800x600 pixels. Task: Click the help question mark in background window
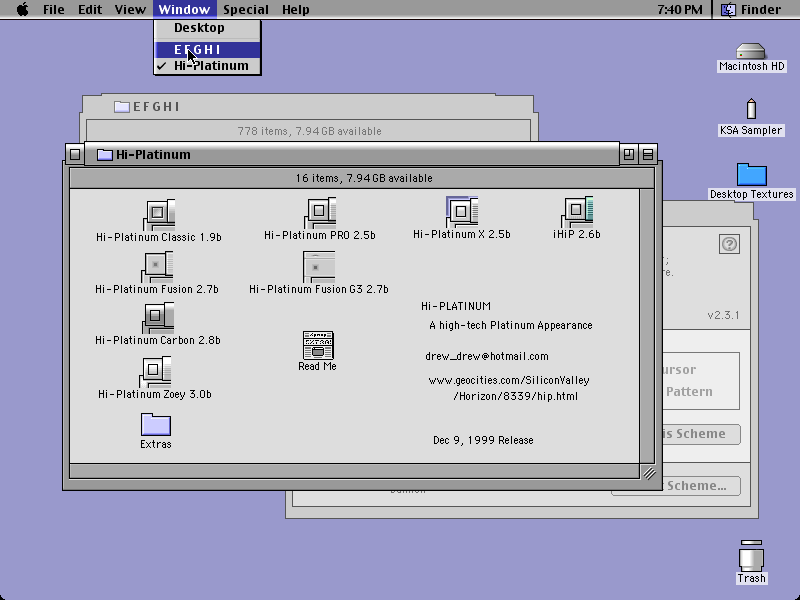(729, 244)
